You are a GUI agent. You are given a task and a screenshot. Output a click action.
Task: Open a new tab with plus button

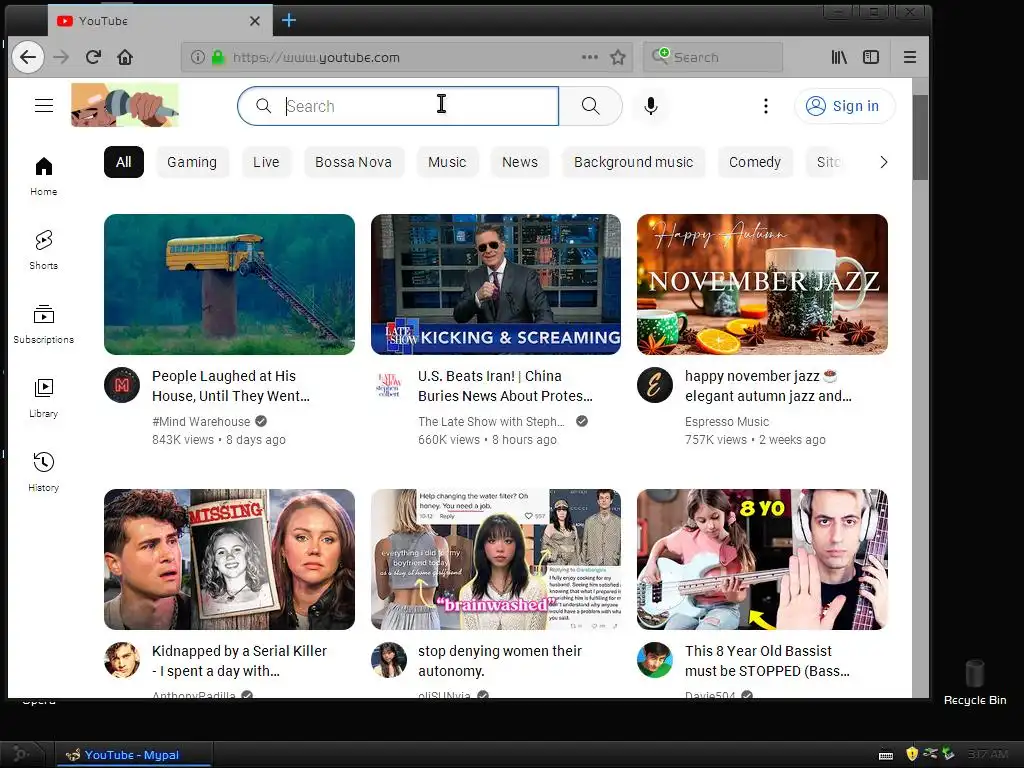[289, 20]
